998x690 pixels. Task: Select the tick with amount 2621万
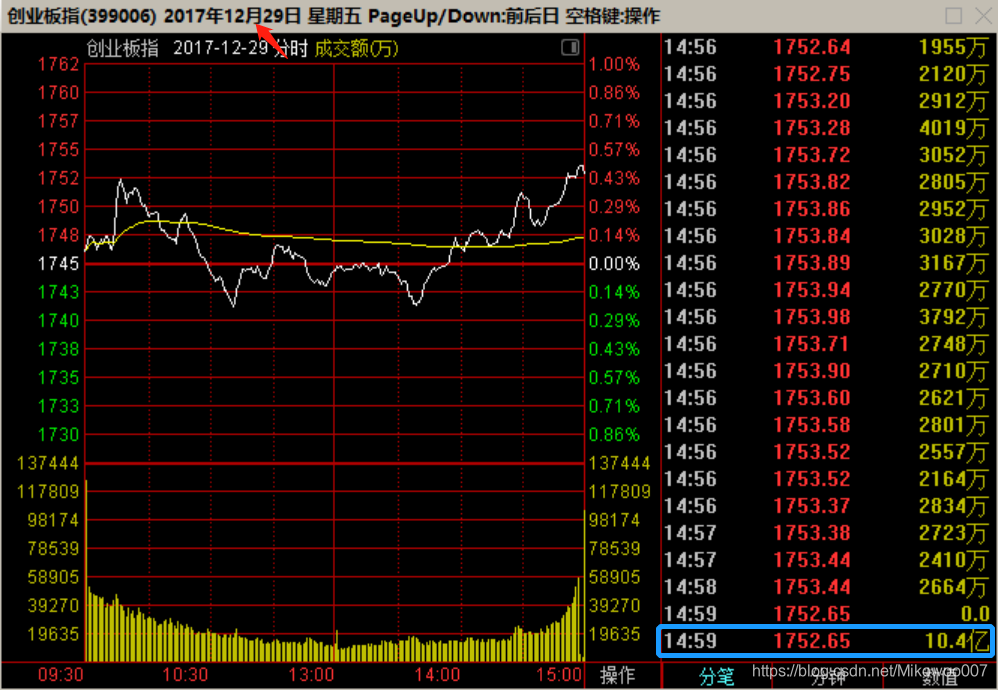coord(827,398)
